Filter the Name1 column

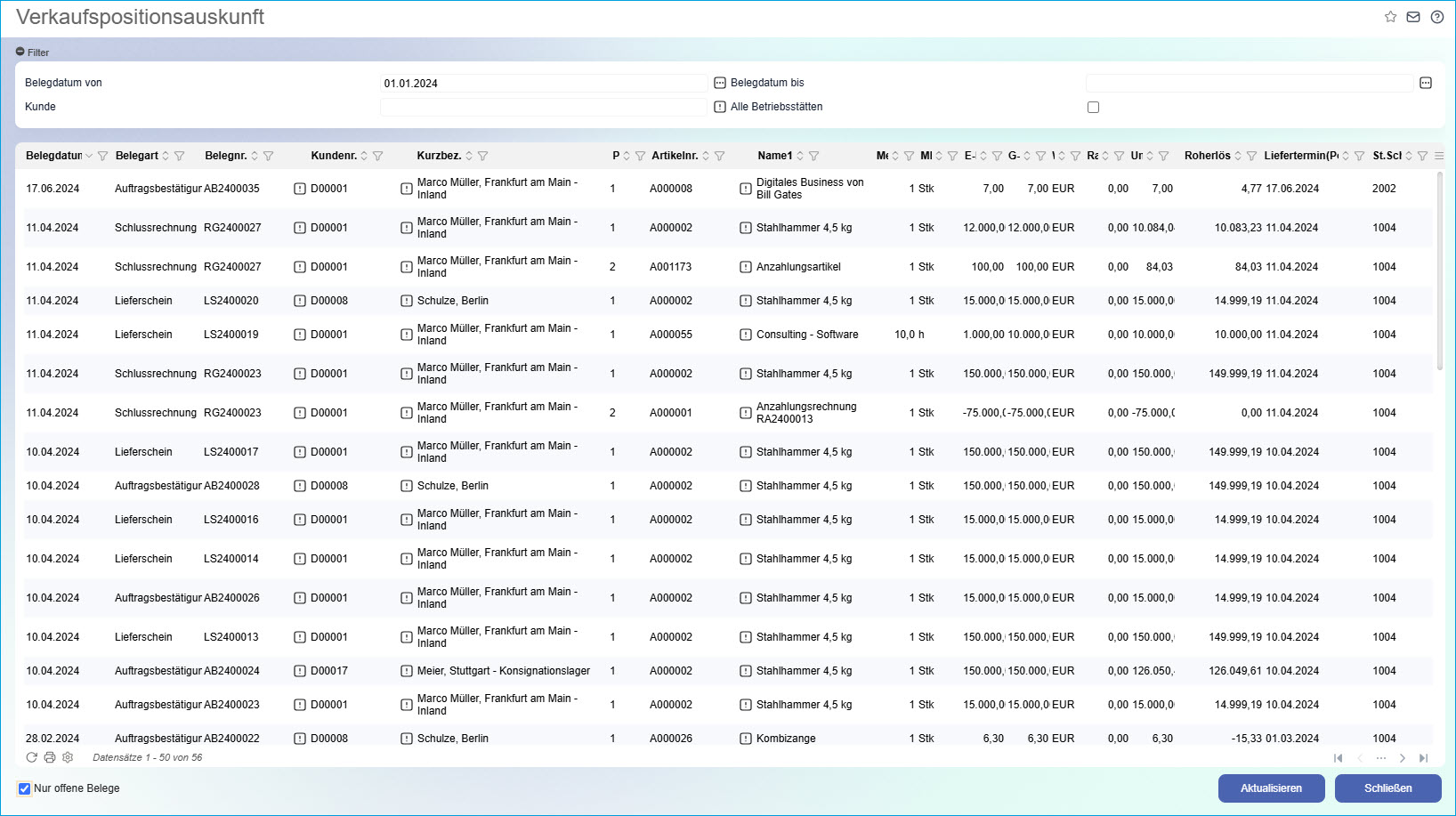(813, 156)
